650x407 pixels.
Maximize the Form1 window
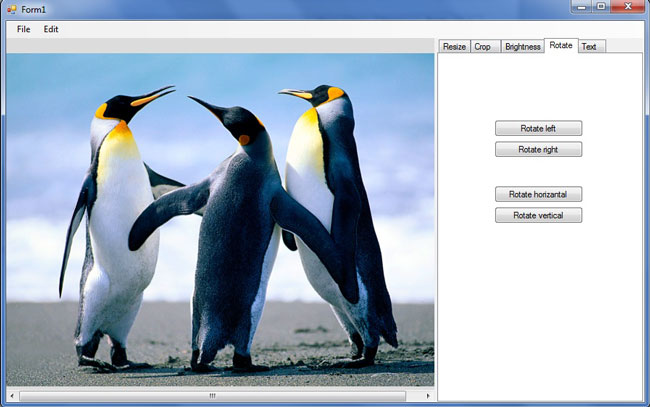(601, 7)
